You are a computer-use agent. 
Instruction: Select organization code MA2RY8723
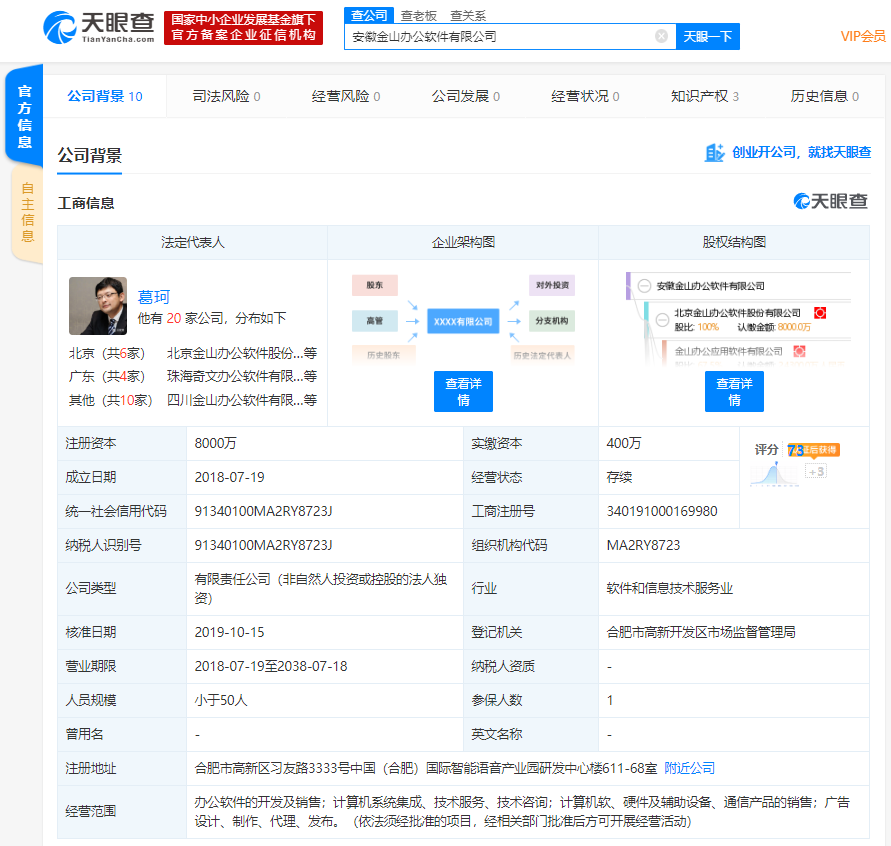click(643, 545)
